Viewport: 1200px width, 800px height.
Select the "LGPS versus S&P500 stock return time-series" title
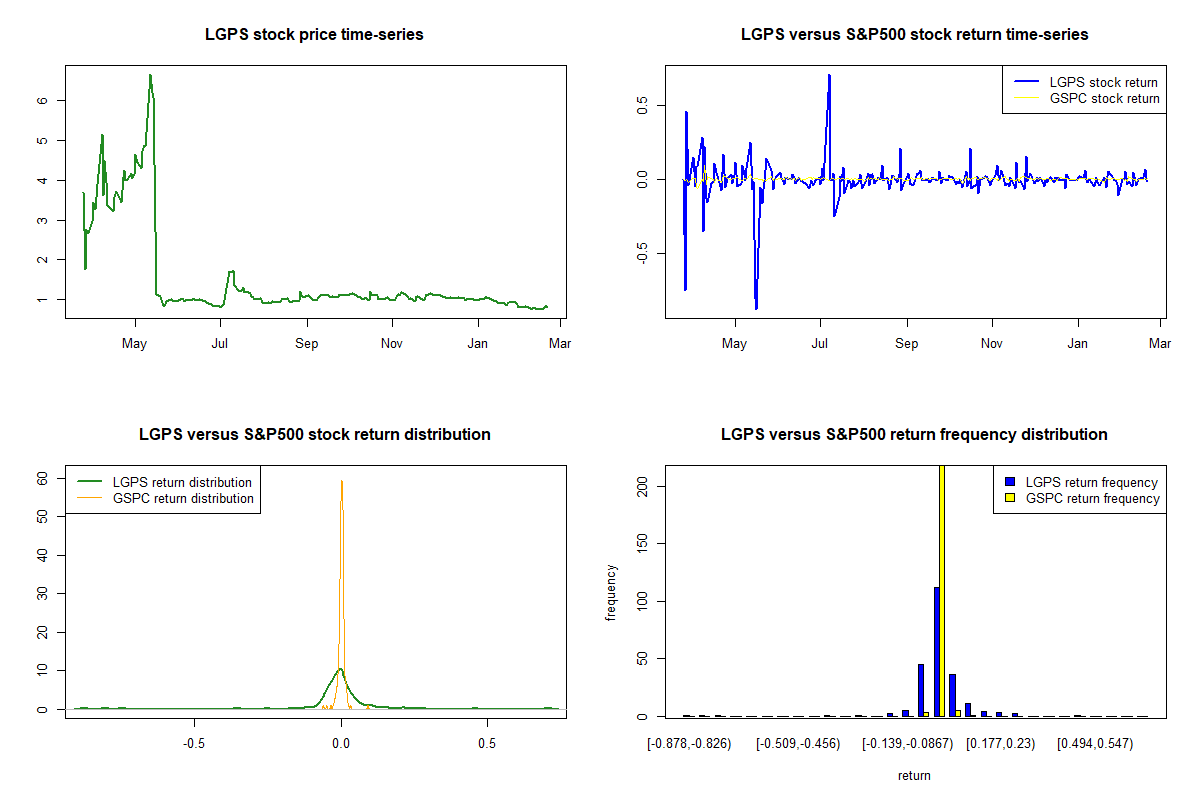(x=914, y=35)
